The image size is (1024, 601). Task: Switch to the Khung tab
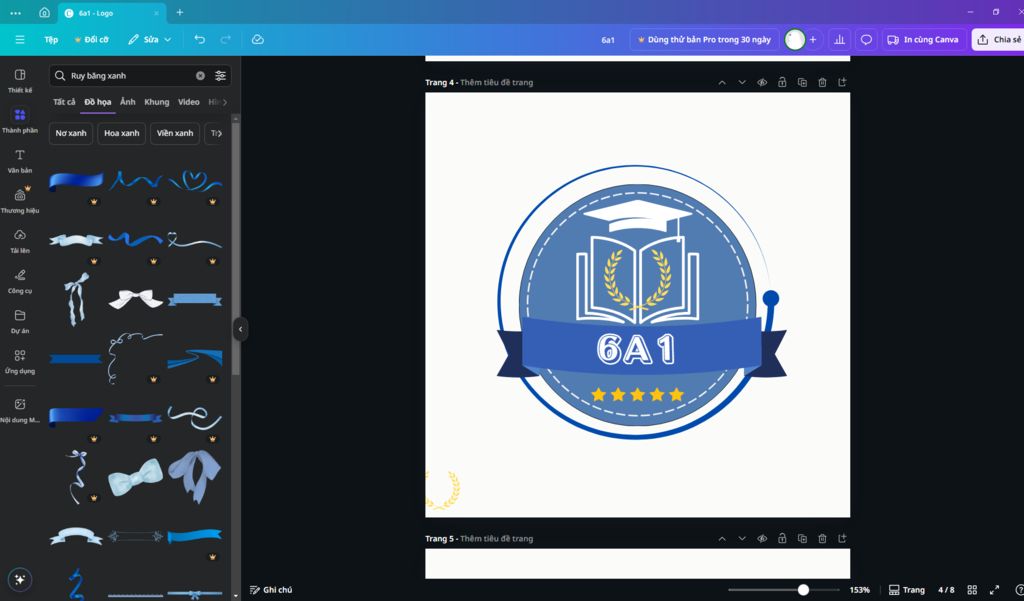[x=157, y=102]
